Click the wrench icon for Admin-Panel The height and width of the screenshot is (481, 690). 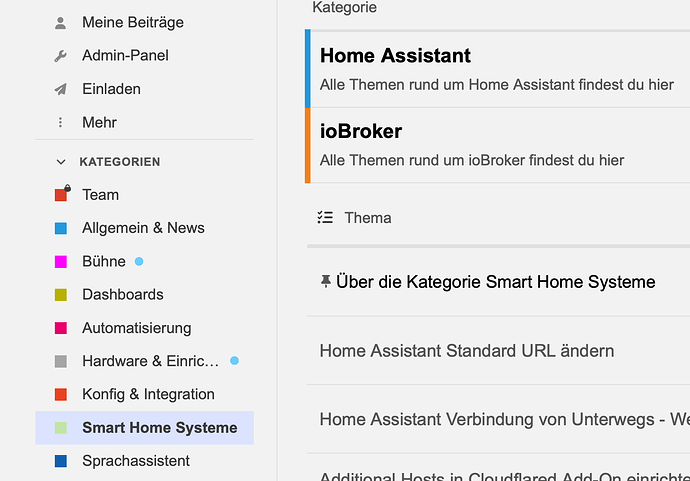point(60,56)
